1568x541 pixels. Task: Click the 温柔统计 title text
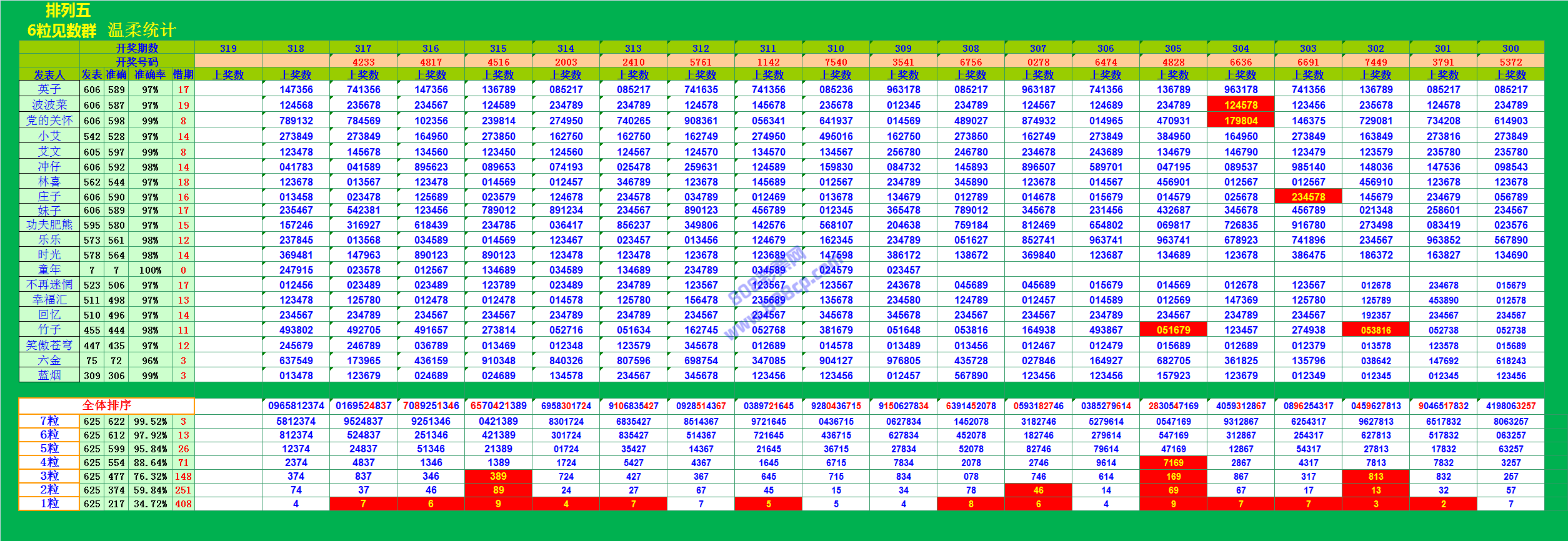[142, 30]
